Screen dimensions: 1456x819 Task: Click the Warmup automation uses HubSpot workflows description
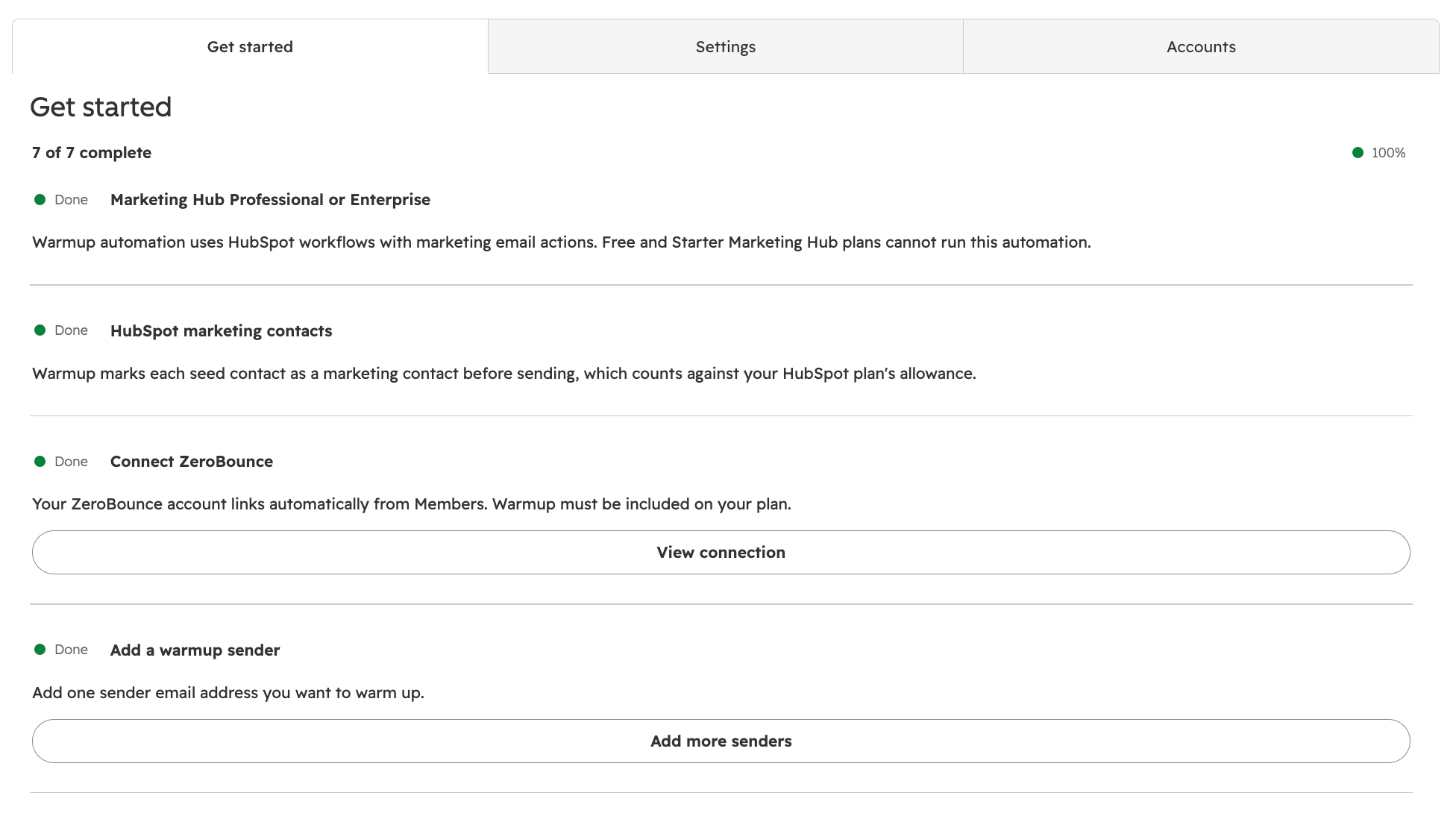point(562,242)
